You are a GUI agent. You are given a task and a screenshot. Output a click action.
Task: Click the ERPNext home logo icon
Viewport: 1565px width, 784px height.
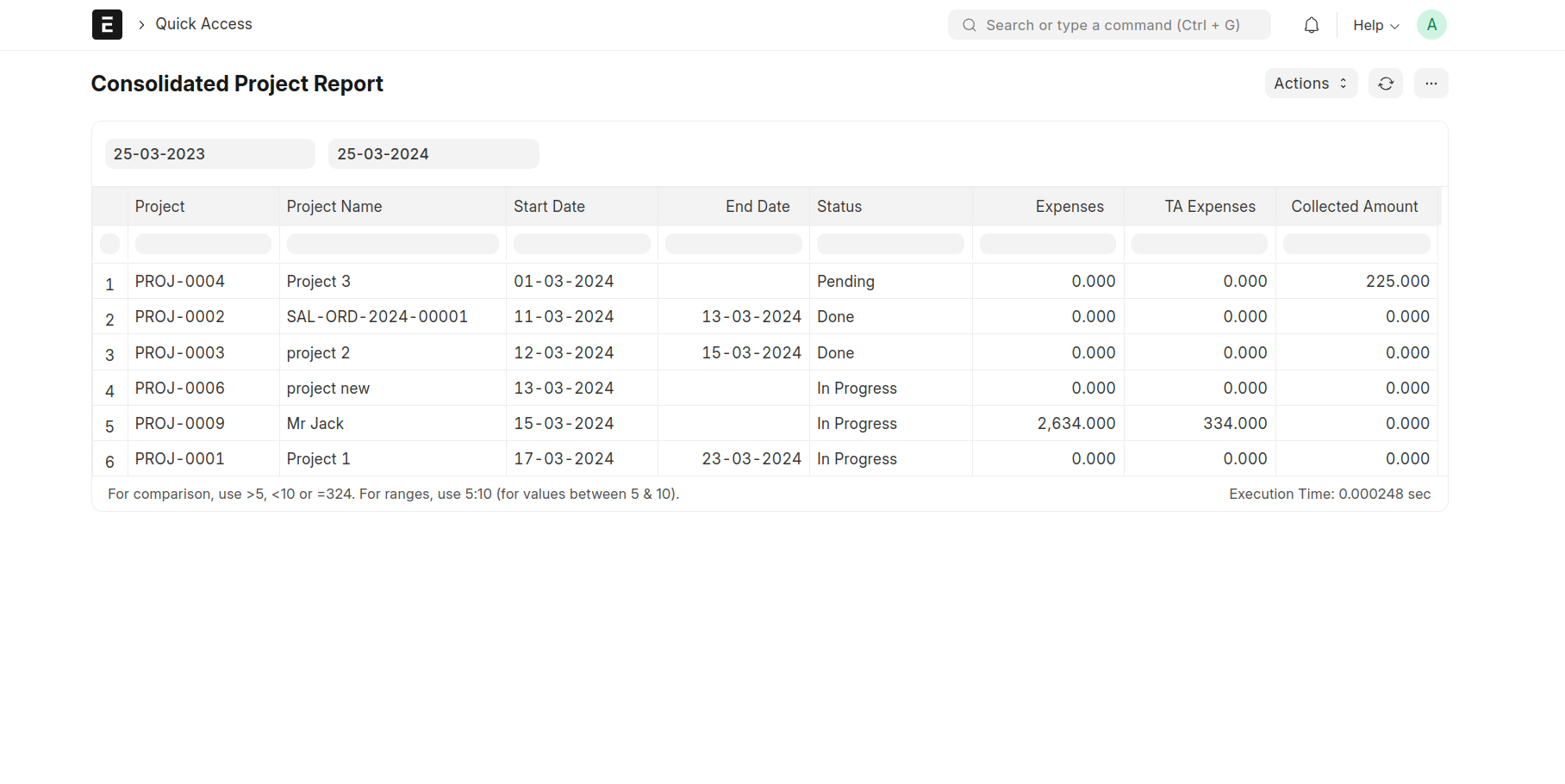click(107, 25)
